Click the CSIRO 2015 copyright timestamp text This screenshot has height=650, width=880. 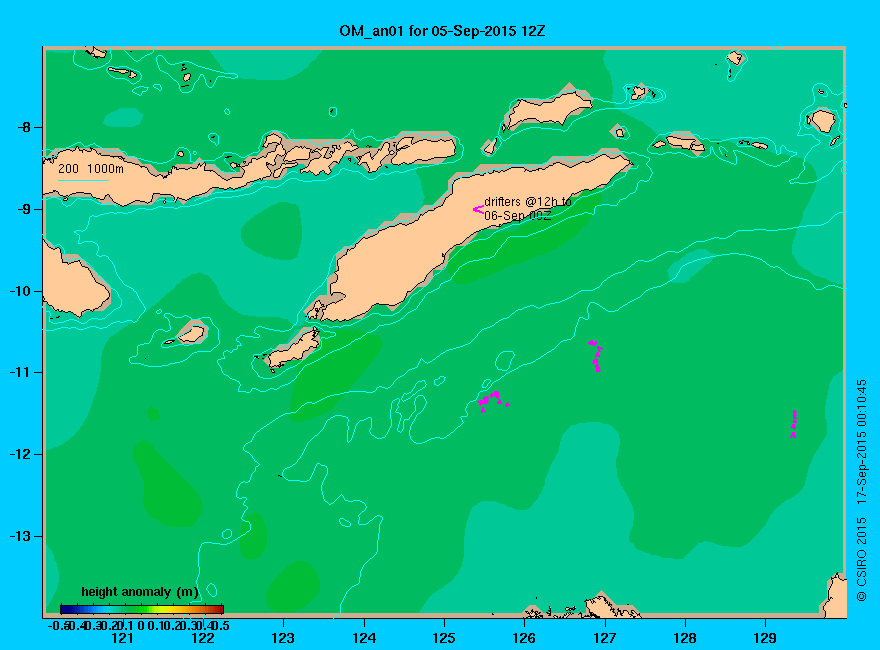[x=861, y=490]
